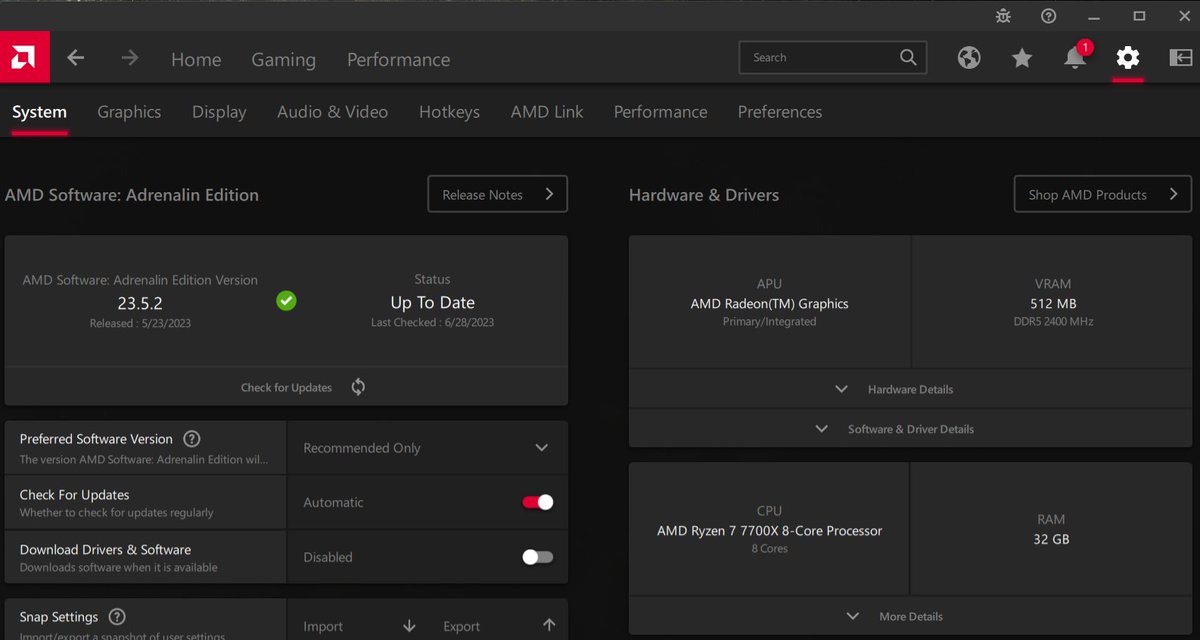The image size is (1200, 640).
Task: Click Check for Updates button
Action: [x=286, y=387]
